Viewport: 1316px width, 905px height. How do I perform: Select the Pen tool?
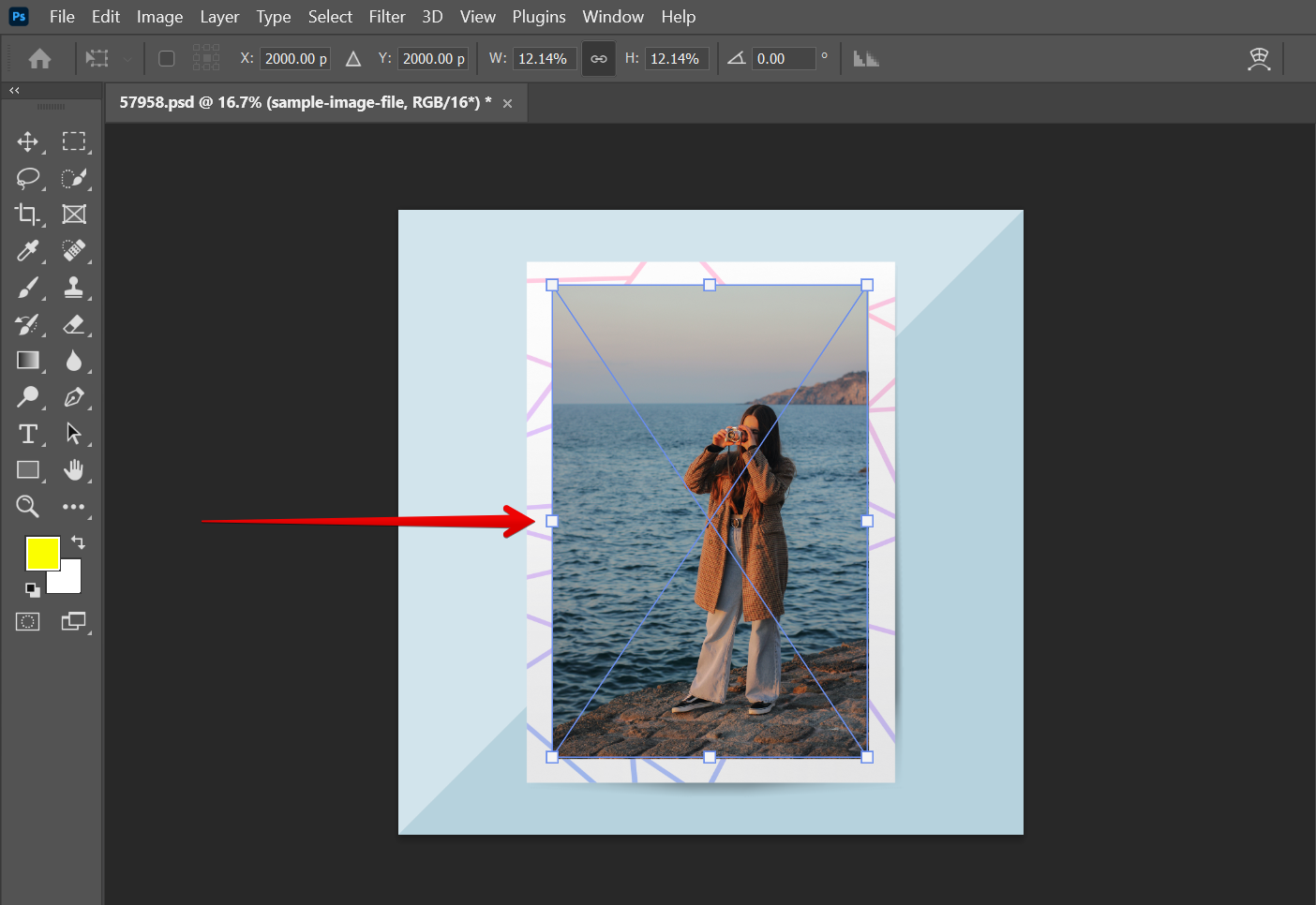[74, 397]
